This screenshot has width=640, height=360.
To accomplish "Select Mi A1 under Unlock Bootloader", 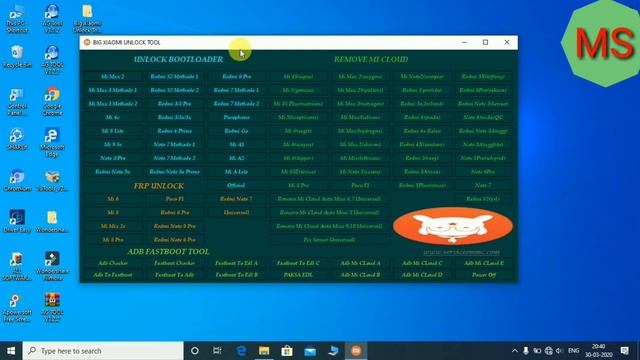I will 236,144.
